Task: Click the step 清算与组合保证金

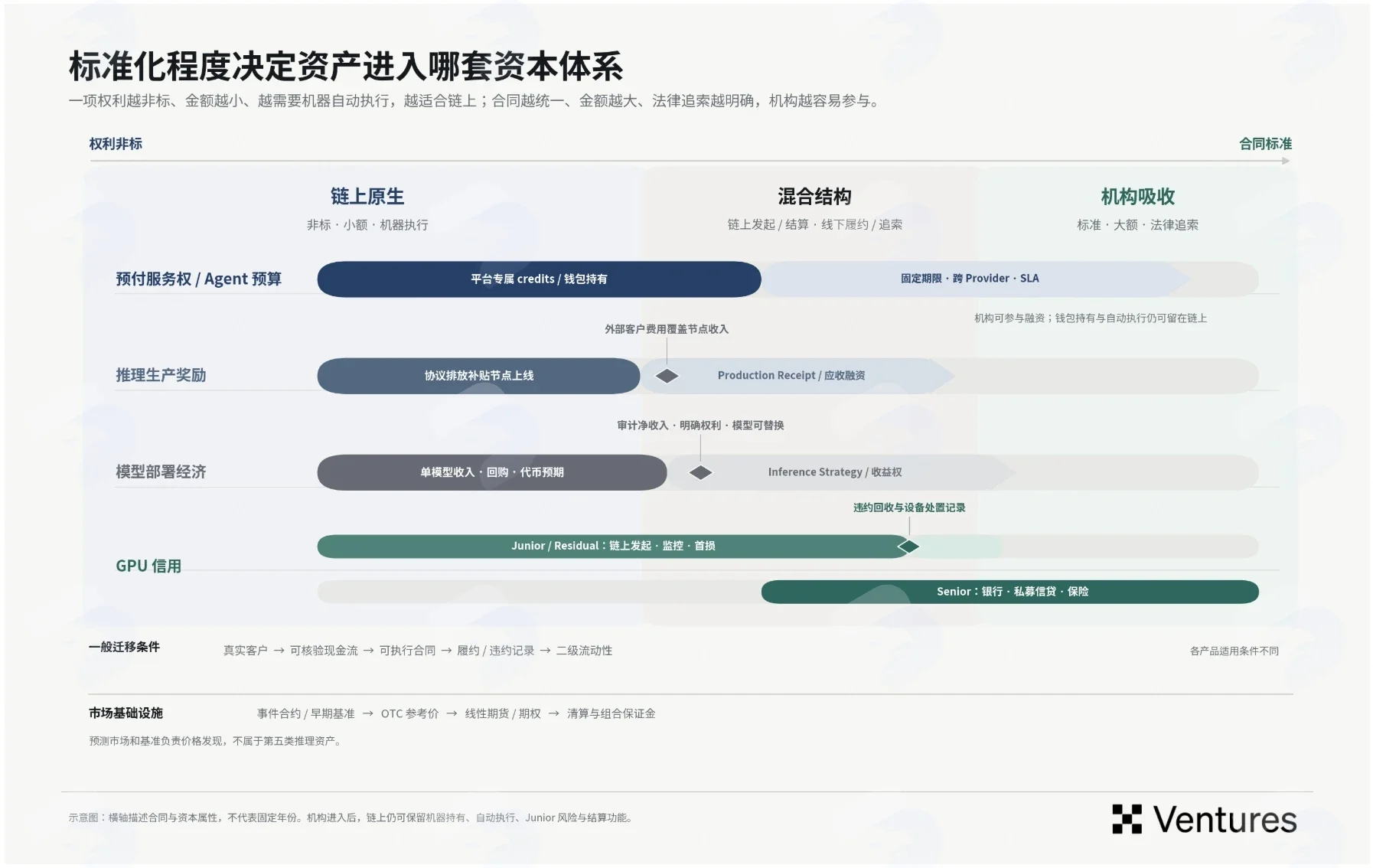Action: click(x=611, y=714)
